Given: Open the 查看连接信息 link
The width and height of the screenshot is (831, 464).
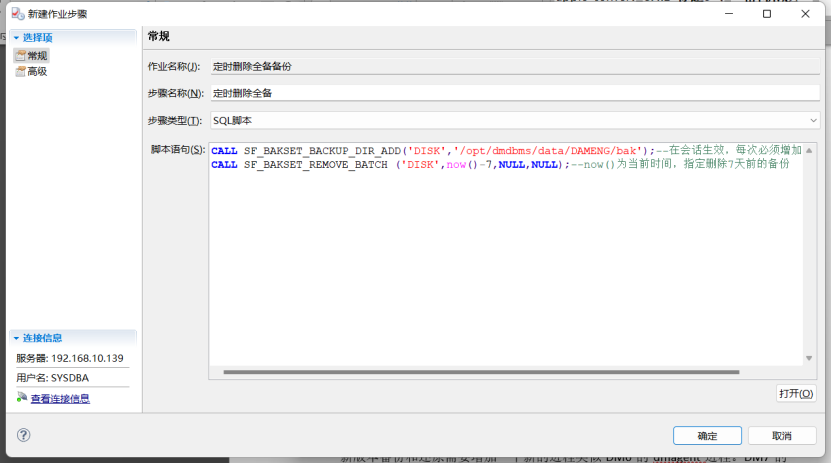Looking at the screenshot, I should coord(60,398).
